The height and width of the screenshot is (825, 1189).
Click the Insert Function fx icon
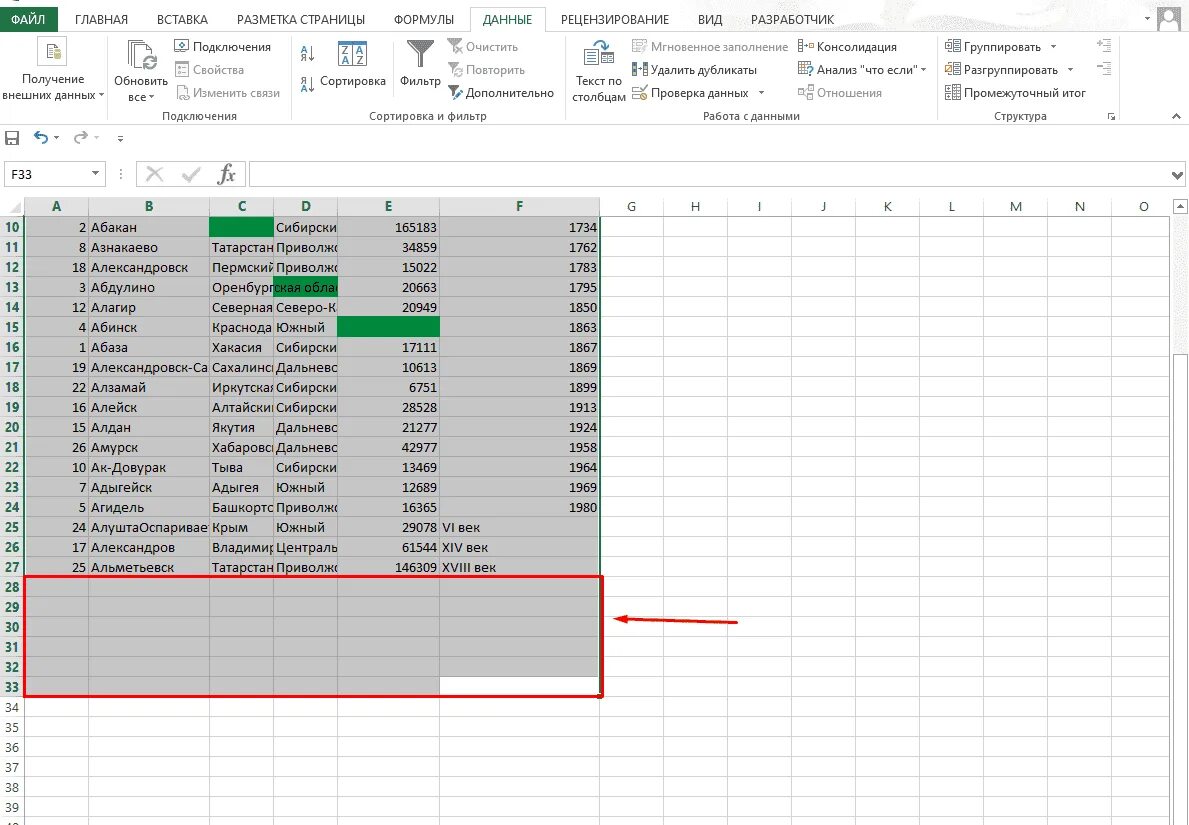click(226, 174)
